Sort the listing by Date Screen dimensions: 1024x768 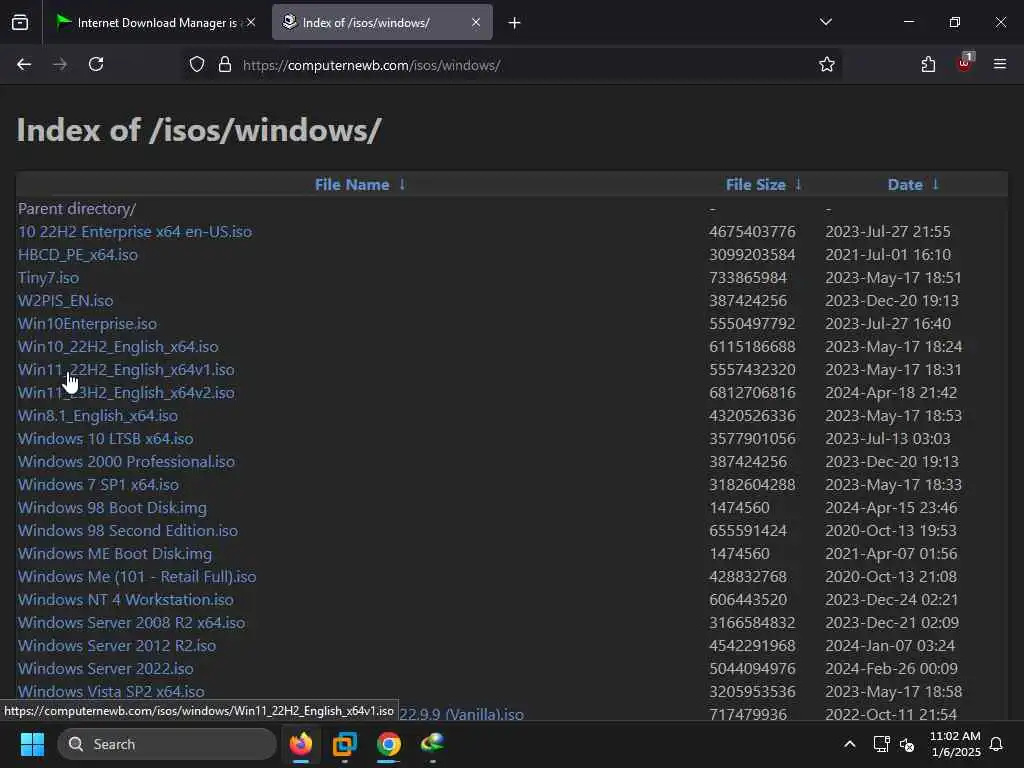coord(905,185)
